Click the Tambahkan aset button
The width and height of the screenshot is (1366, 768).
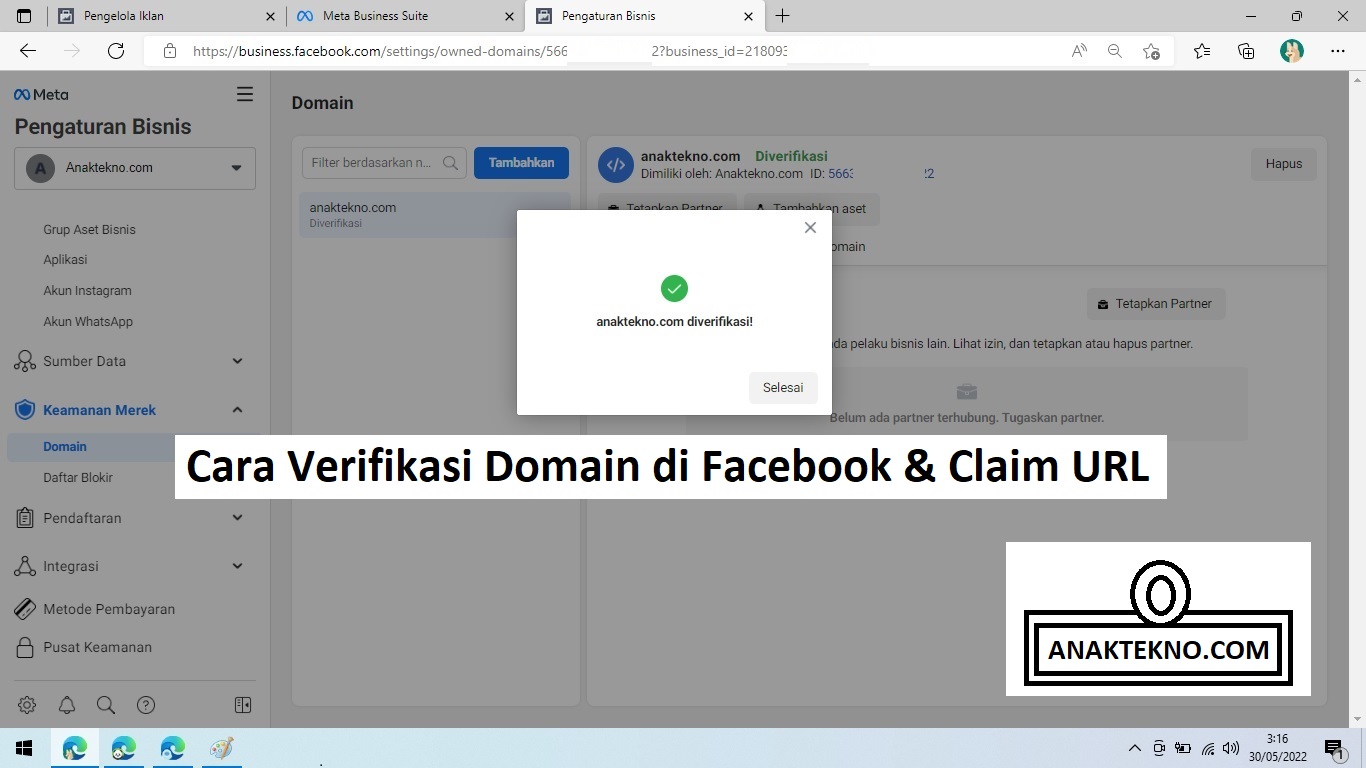pyautogui.click(x=812, y=208)
